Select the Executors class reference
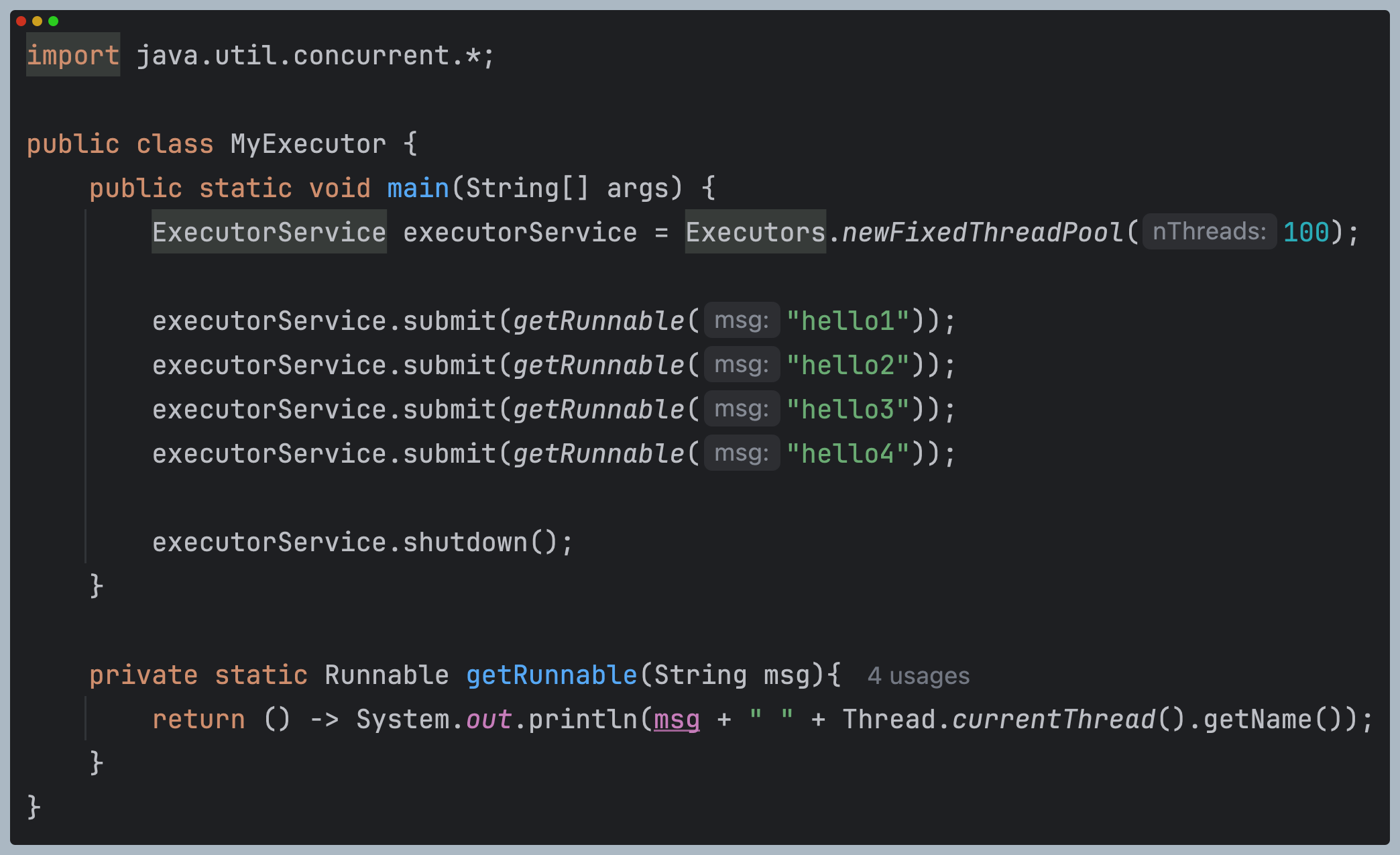Screen dimensions: 1400x855 [x=754, y=232]
